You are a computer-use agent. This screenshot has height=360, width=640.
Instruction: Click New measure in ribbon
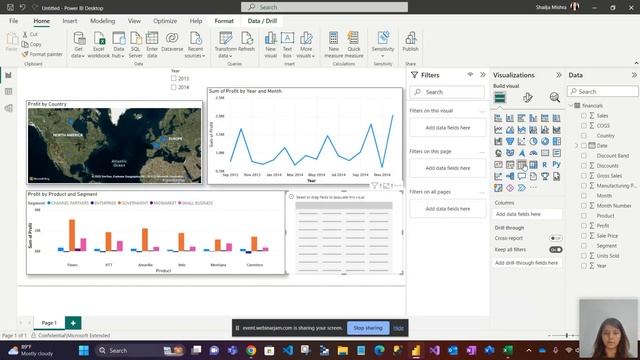pos(333,45)
